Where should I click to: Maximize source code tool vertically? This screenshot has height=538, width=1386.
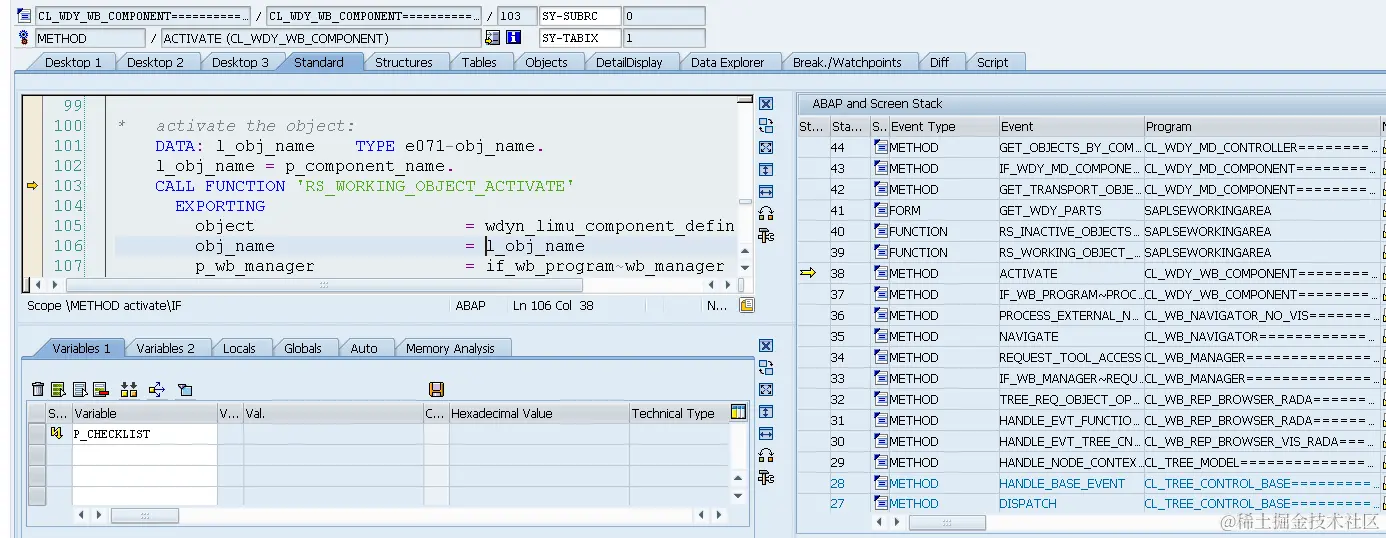(766, 170)
